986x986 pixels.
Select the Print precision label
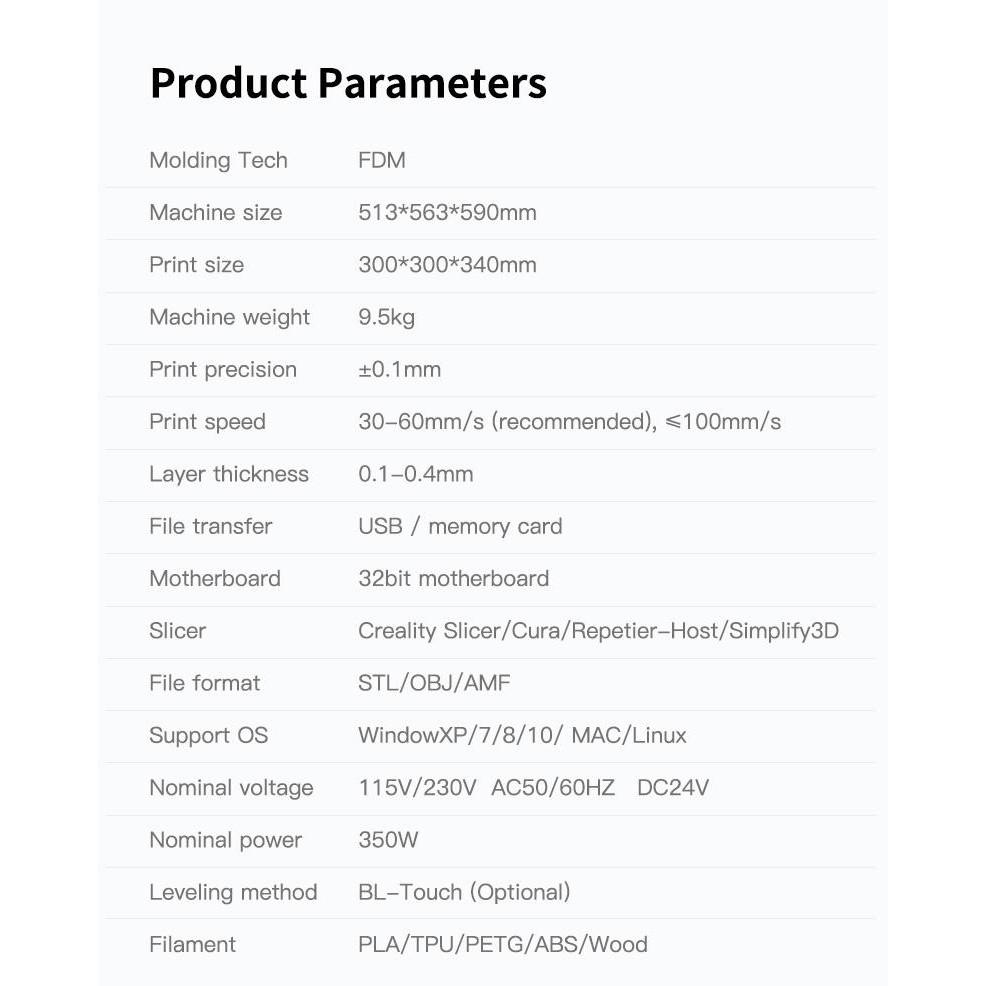223,369
